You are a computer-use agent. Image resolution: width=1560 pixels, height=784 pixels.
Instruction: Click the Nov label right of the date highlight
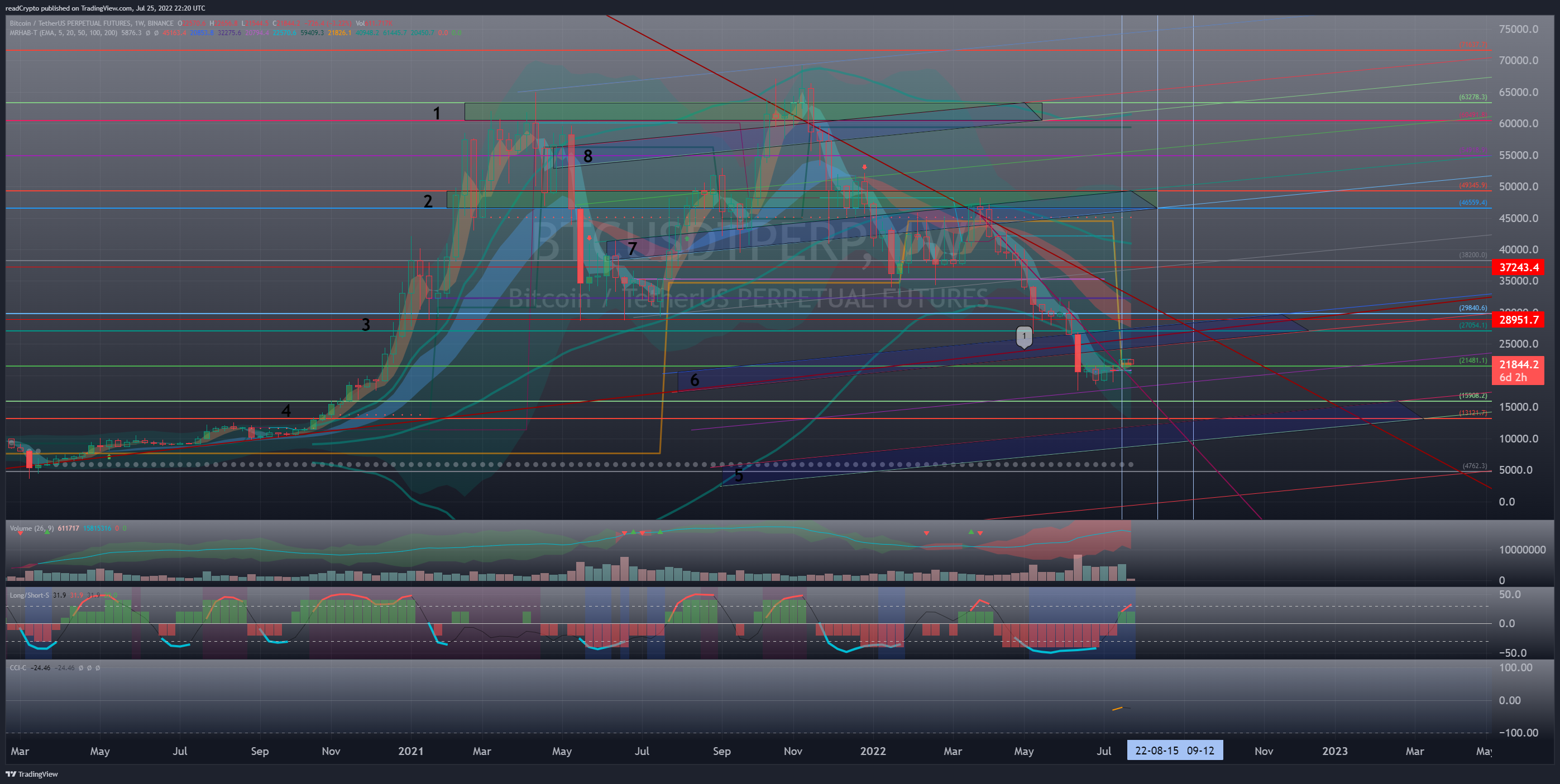[1264, 751]
